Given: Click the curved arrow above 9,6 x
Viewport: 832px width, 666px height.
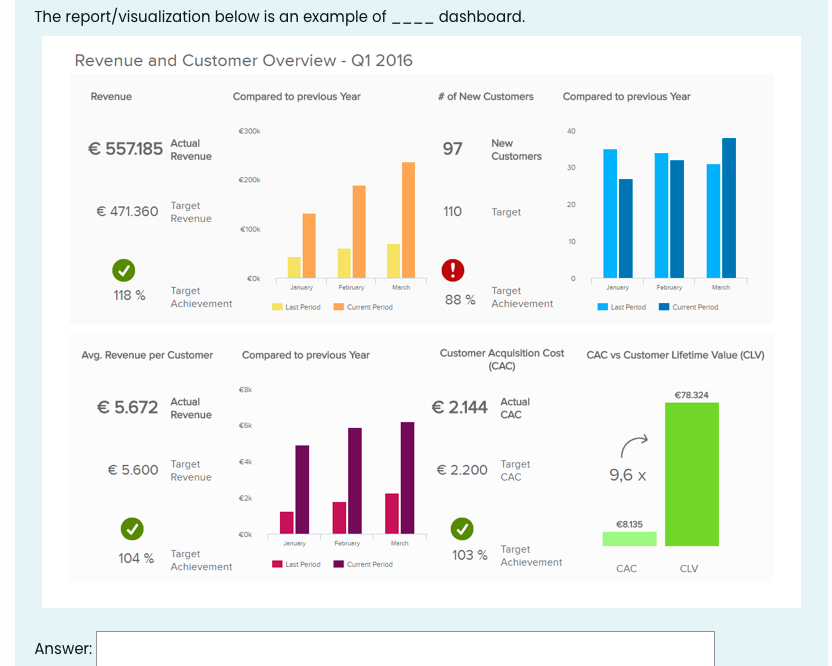Looking at the screenshot, I should click(x=634, y=446).
